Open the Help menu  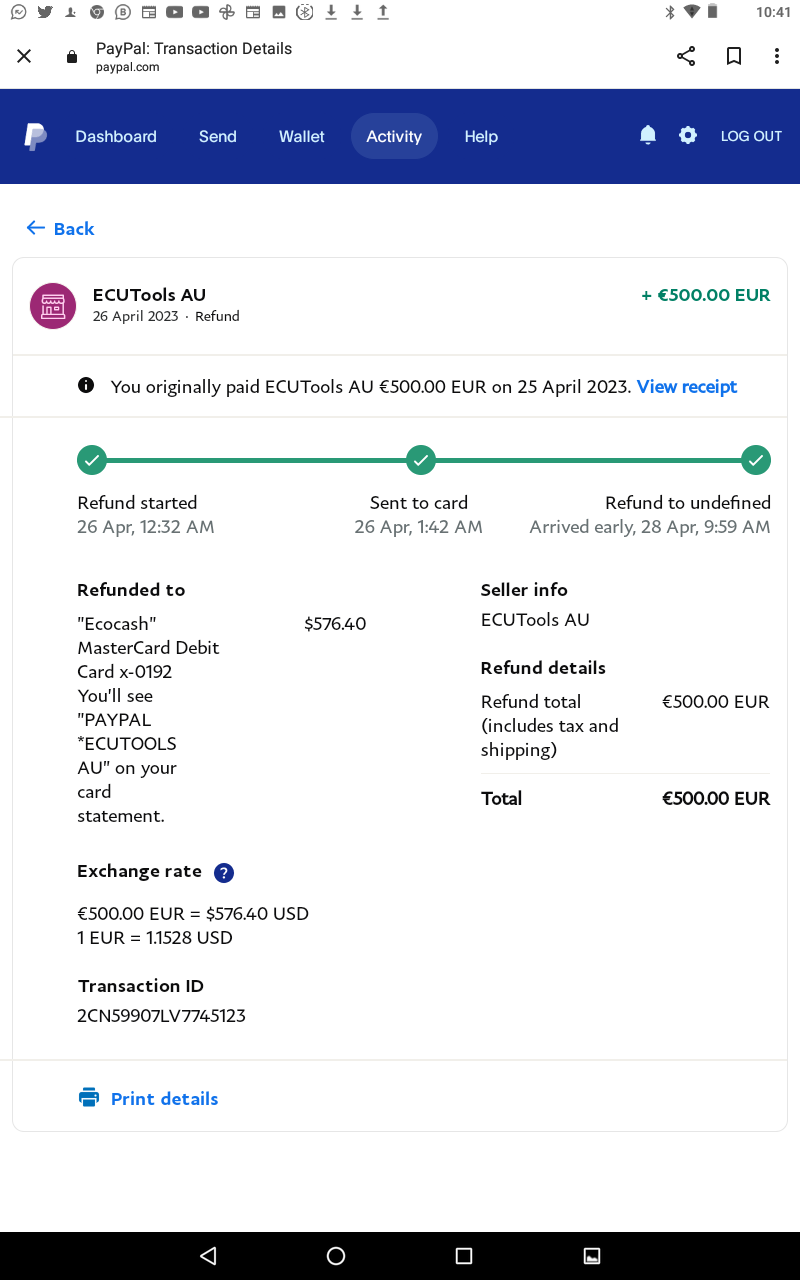(x=481, y=136)
